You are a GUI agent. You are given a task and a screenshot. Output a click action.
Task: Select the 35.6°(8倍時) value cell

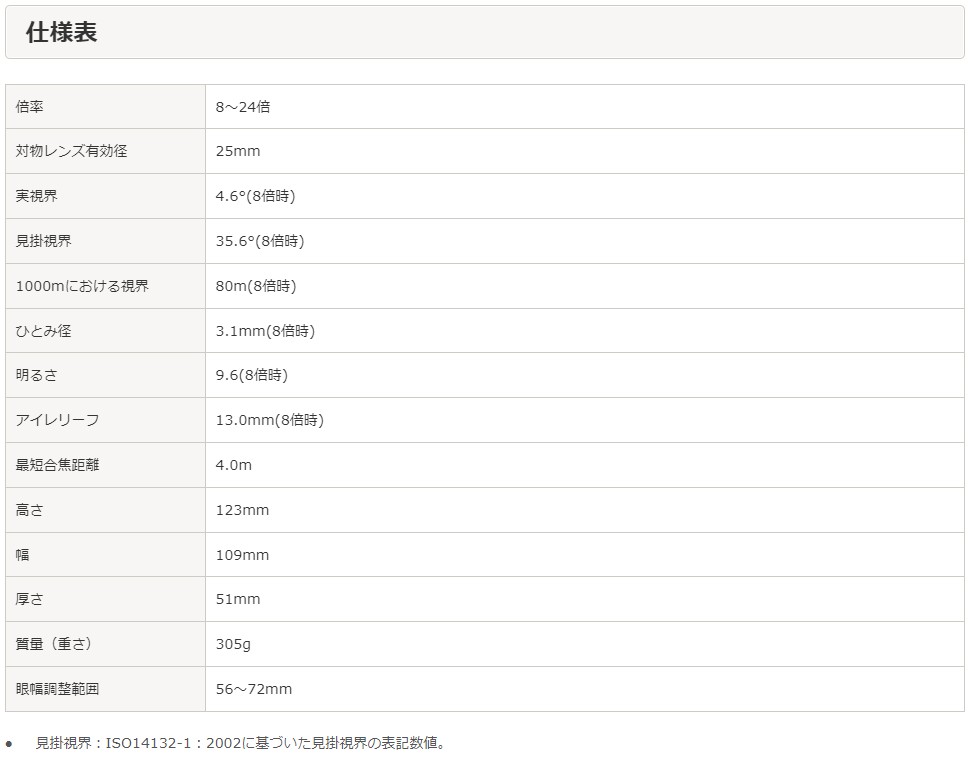click(260, 241)
